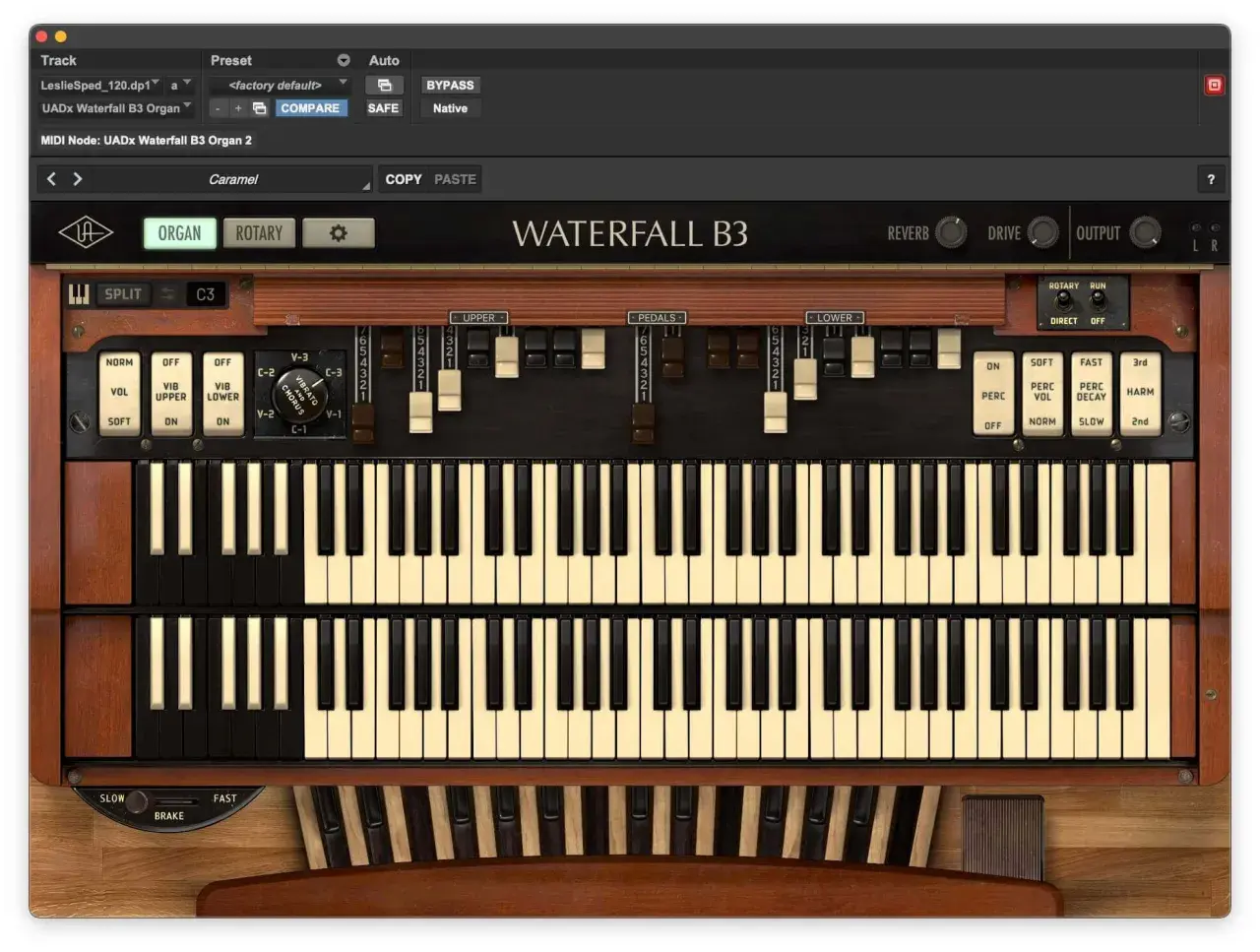This screenshot has width=1260, height=952.
Task: Open the 'a' insert slot dropdown
Action: 180,85
